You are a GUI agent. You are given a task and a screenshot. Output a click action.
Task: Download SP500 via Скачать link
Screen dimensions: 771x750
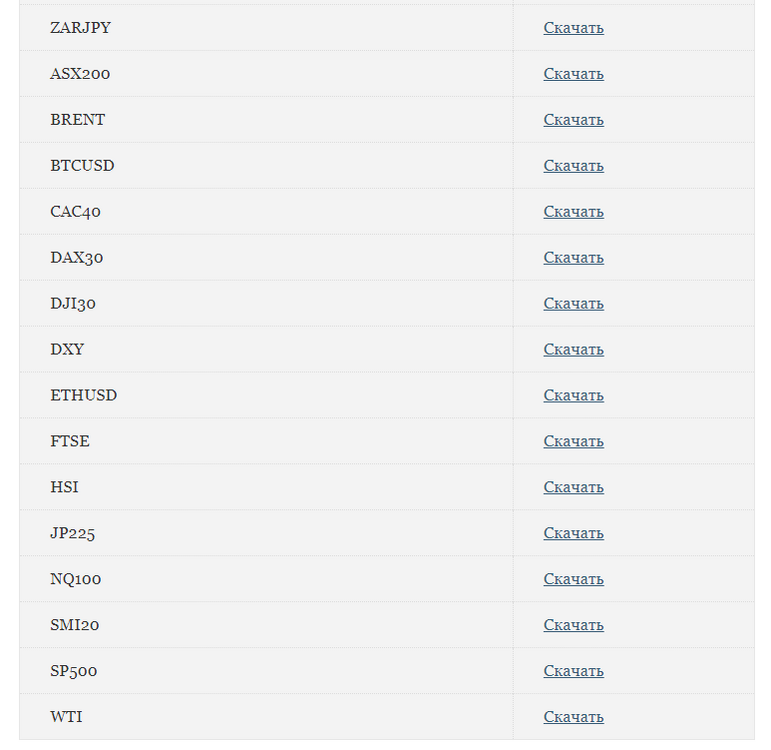(573, 671)
